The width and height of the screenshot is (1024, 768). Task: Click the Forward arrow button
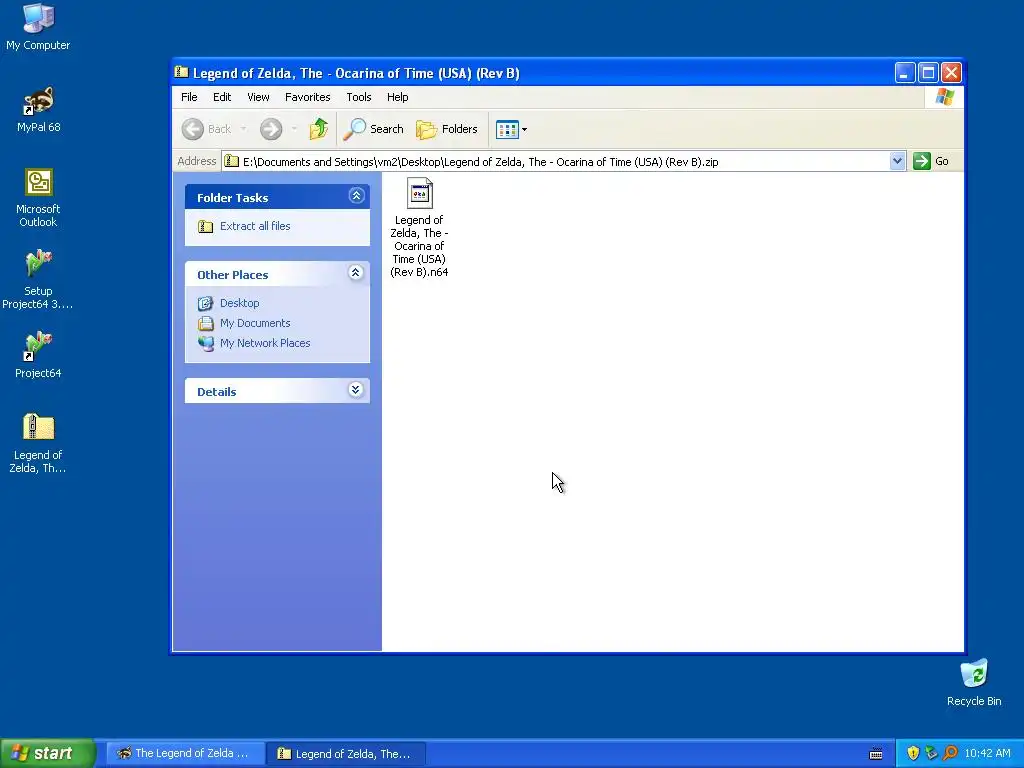pyautogui.click(x=271, y=129)
